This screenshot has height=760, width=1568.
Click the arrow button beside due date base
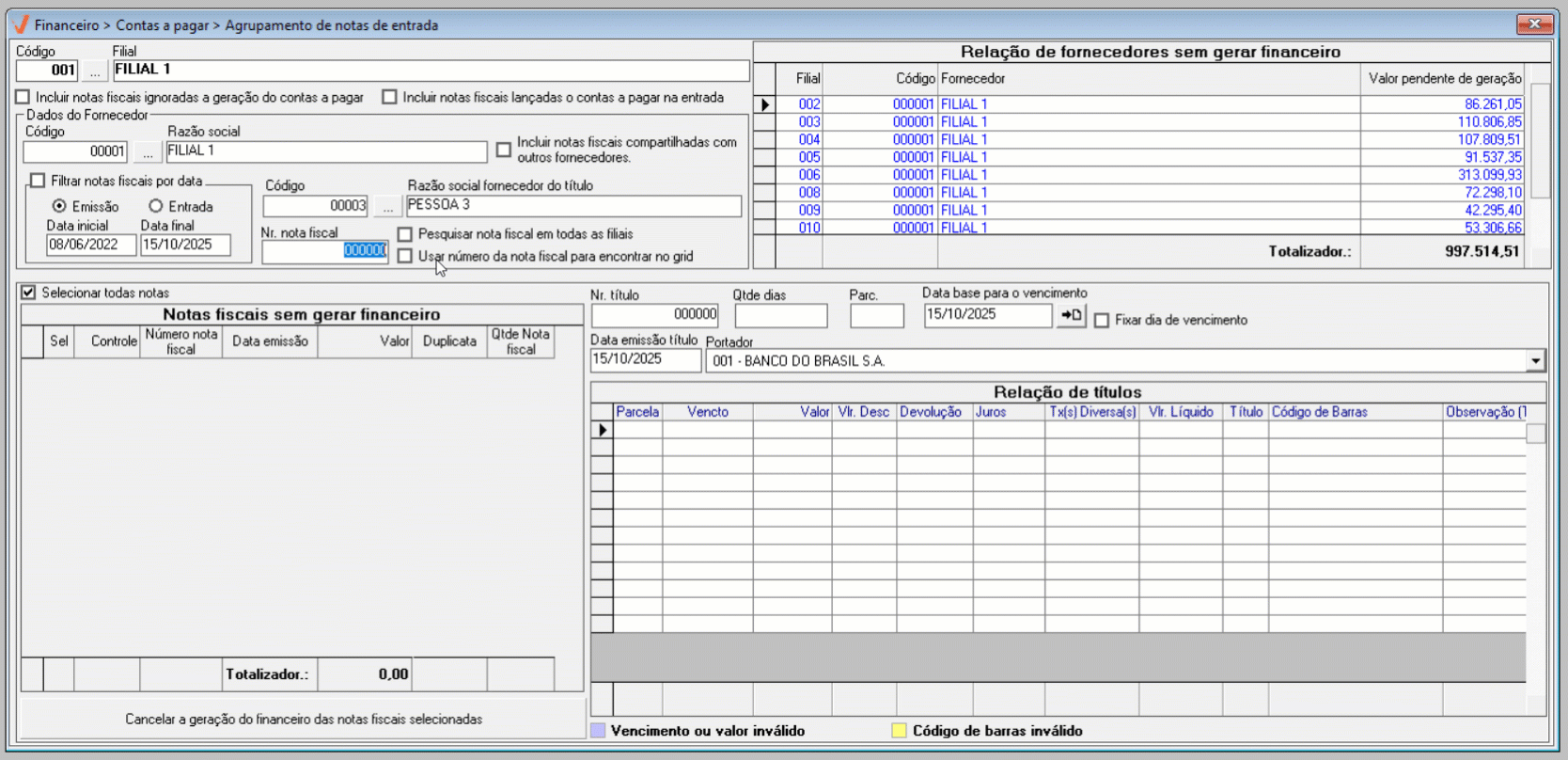pyautogui.click(x=1072, y=316)
